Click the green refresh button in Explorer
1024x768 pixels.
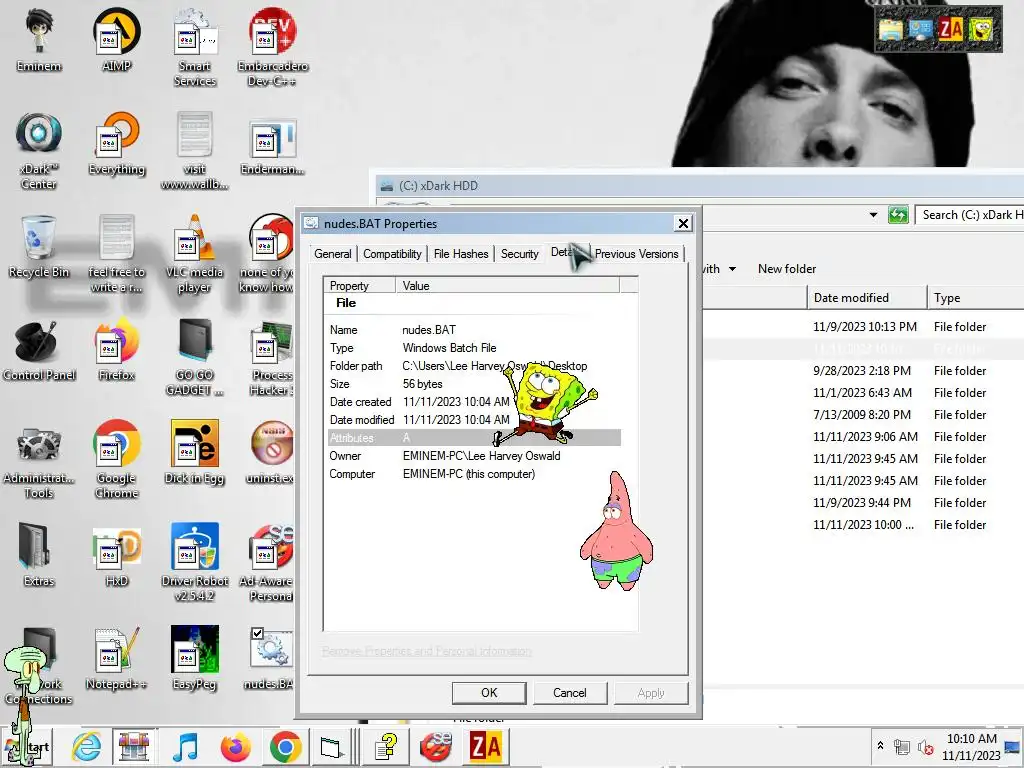(x=899, y=215)
